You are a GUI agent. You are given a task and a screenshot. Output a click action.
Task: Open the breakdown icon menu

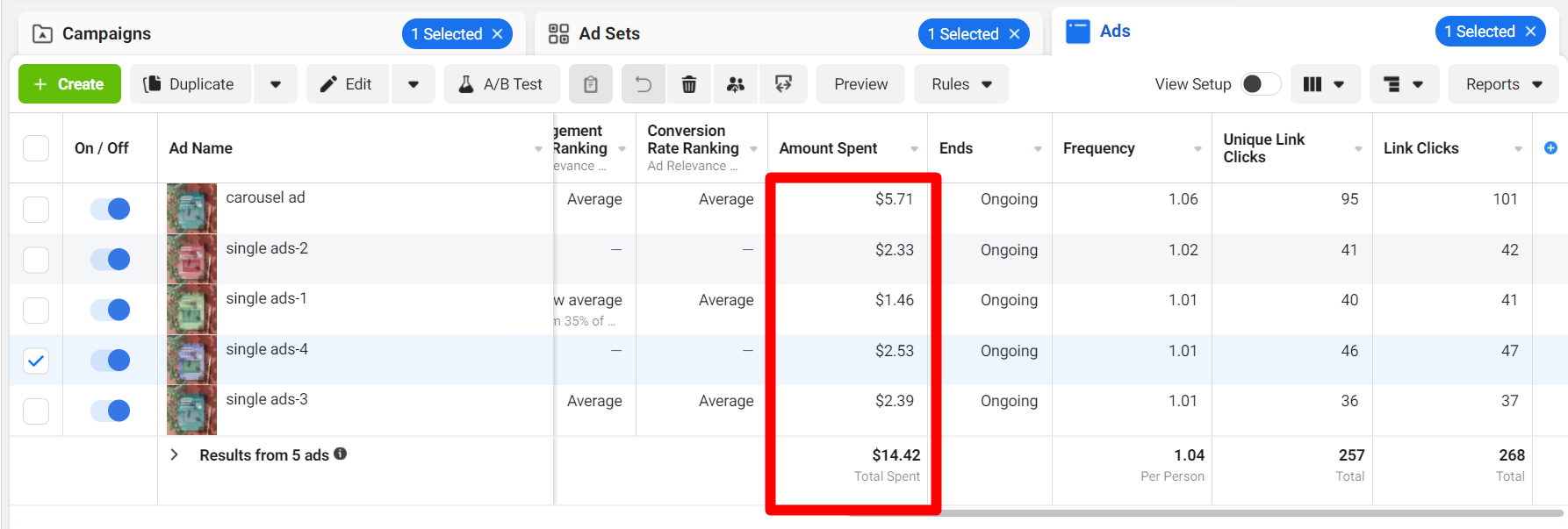pos(1403,84)
